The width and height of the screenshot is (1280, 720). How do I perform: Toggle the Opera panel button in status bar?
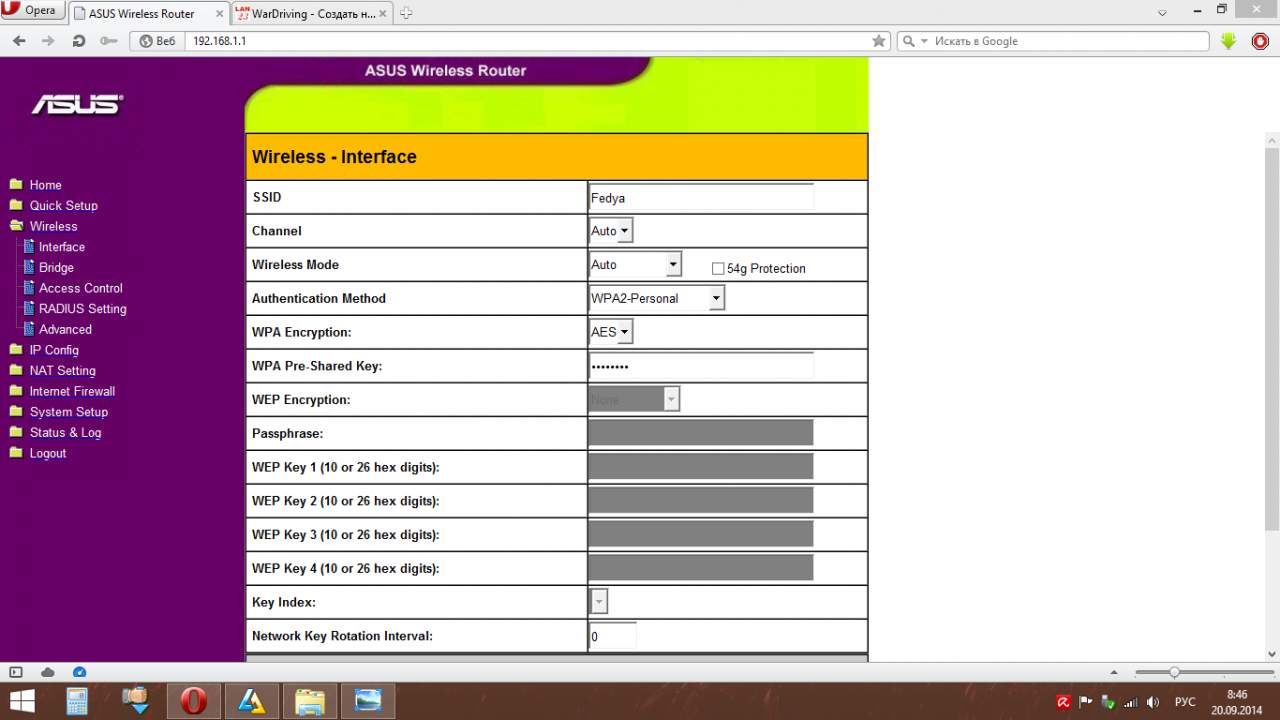(x=15, y=672)
